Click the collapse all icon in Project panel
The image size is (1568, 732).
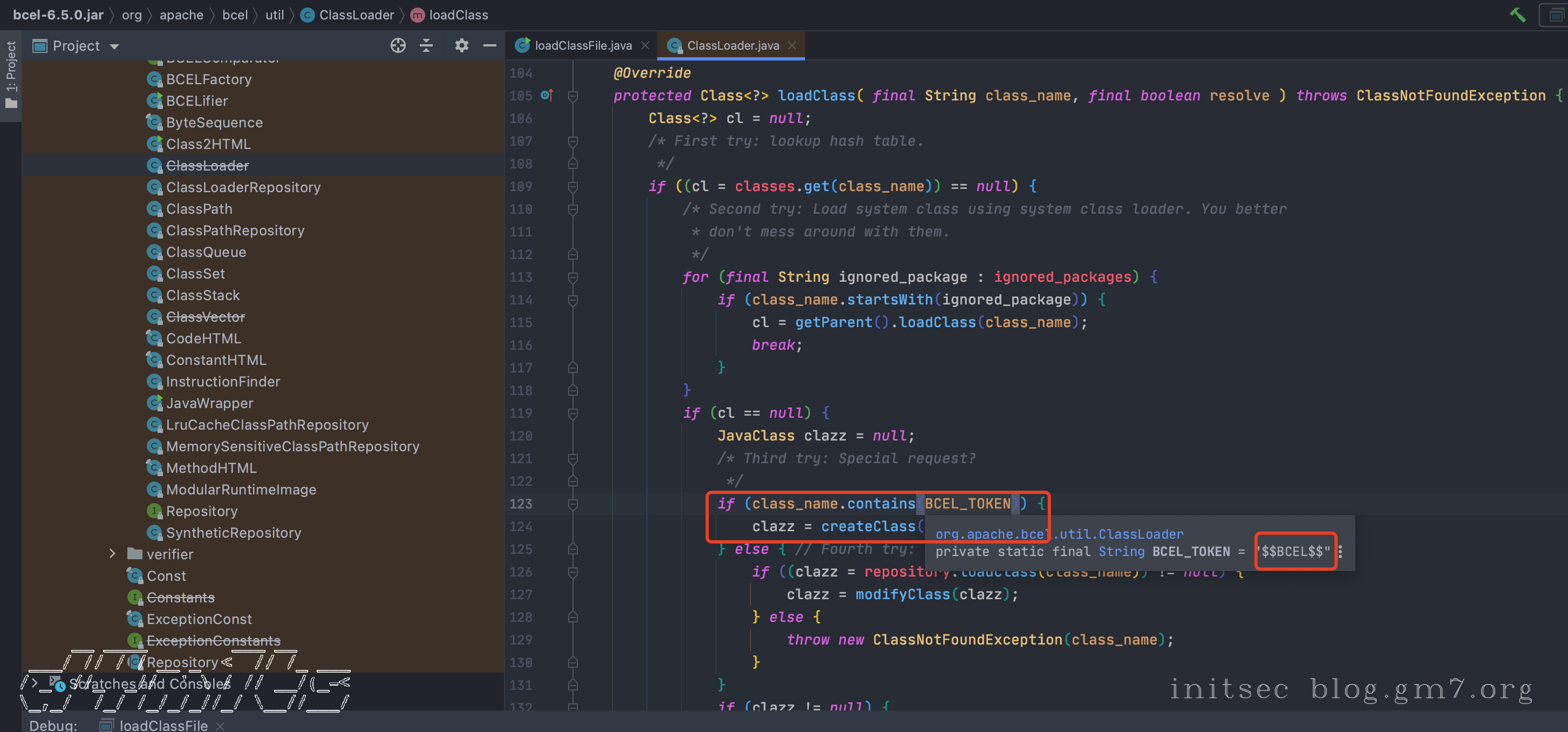tap(426, 46)
